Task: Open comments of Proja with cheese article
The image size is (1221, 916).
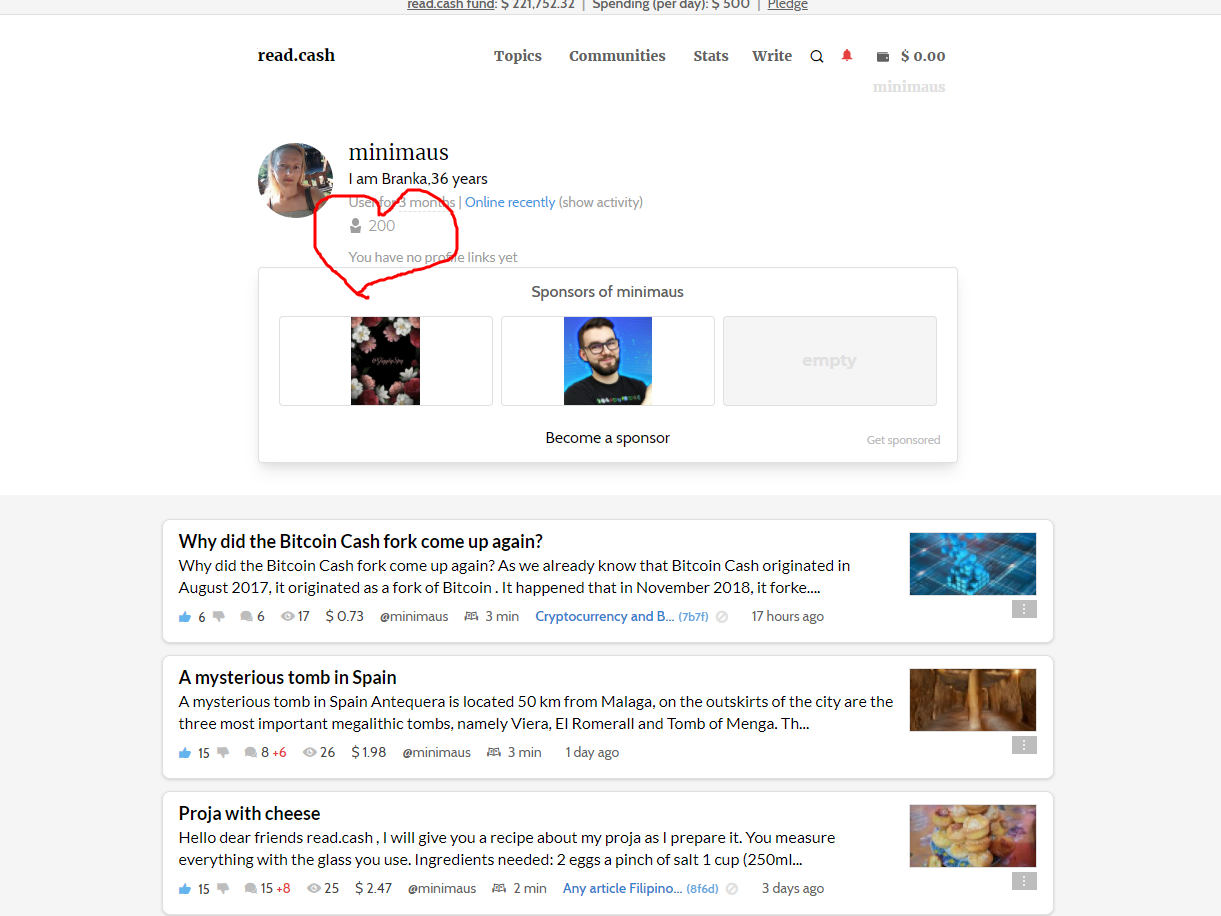Action: pyautogui.click(x=250, y=889)
